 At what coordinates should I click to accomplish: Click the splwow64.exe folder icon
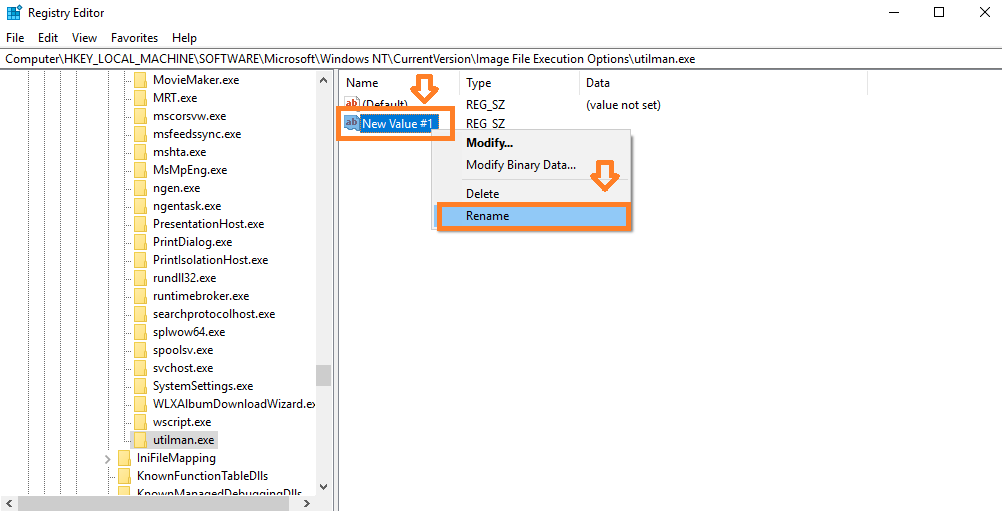pyautogui.click(x=140, y=332)
